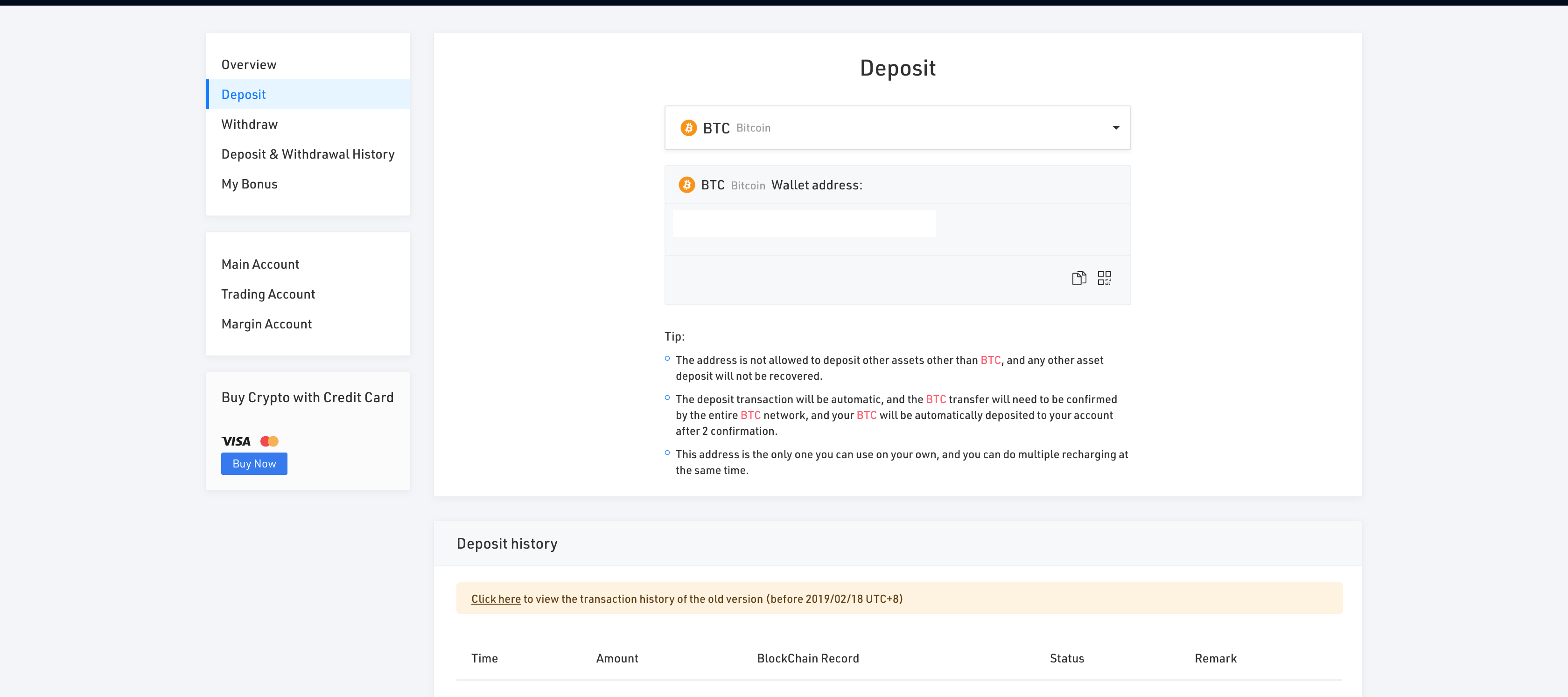Open Deposit & Withdrawal History
The image size is (1568, 697).
tap(308, 154)
